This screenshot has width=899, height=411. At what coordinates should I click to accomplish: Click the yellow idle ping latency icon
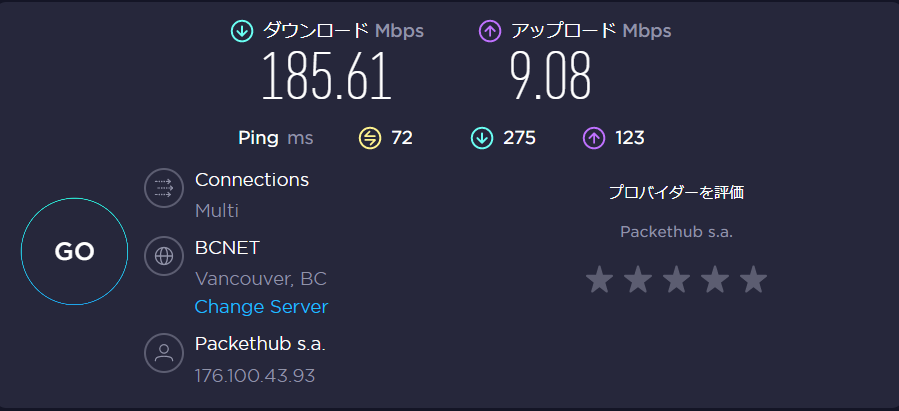[370, 138]
